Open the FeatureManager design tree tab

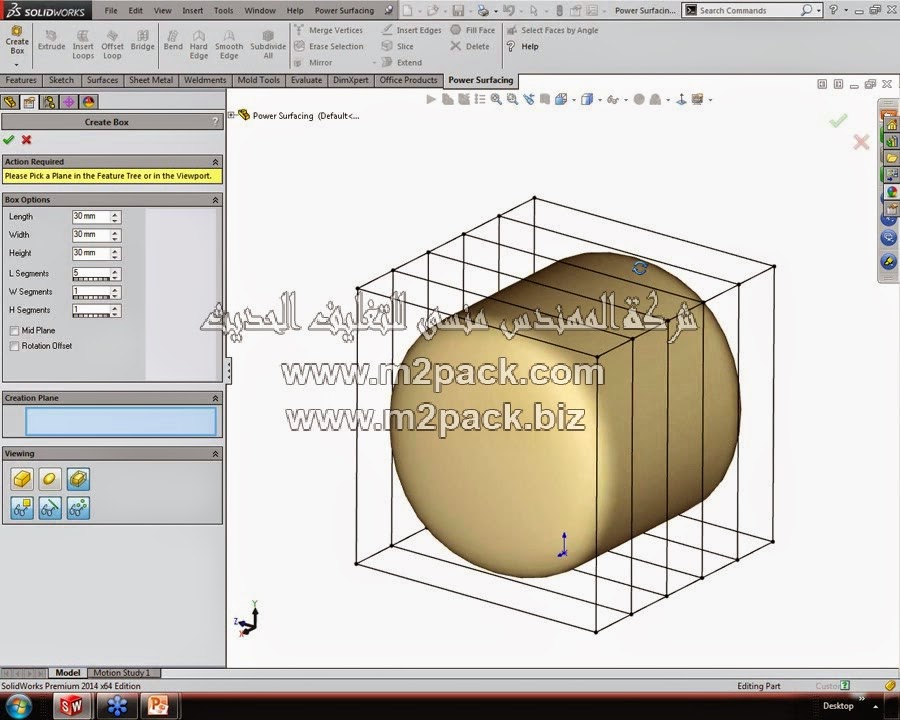point(10,102)
